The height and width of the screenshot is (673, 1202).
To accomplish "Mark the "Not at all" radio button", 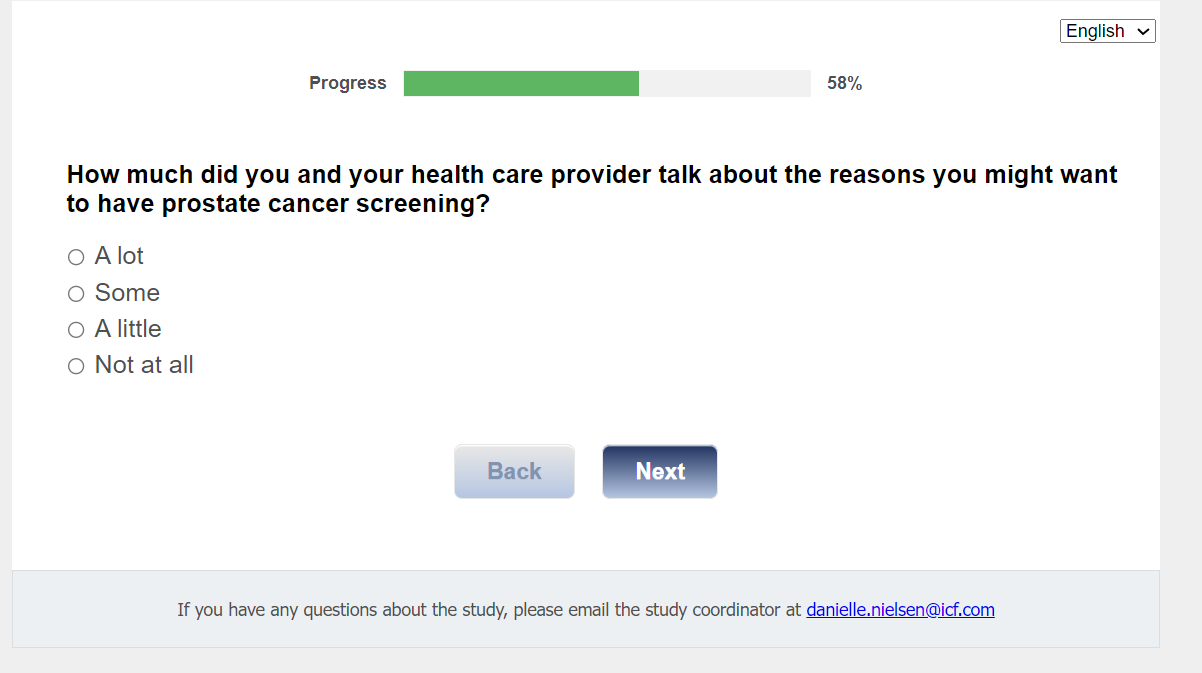I will (76, 366).
